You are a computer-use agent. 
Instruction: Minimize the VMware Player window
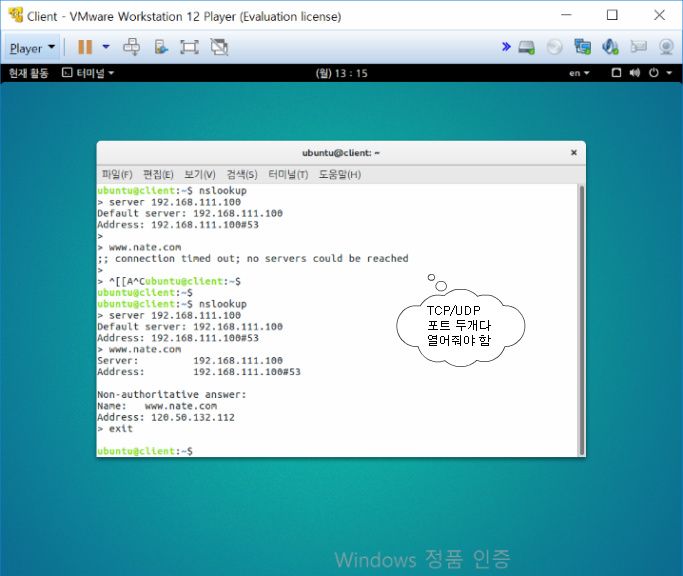tap(566, 15)
